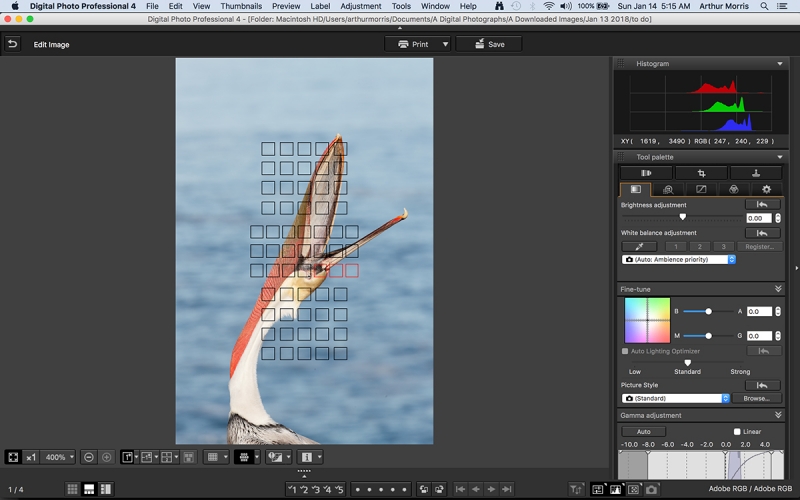800x500 pixels.
Task: Switch to vertical thumbnail split view mode
Action: pos(106,489)
